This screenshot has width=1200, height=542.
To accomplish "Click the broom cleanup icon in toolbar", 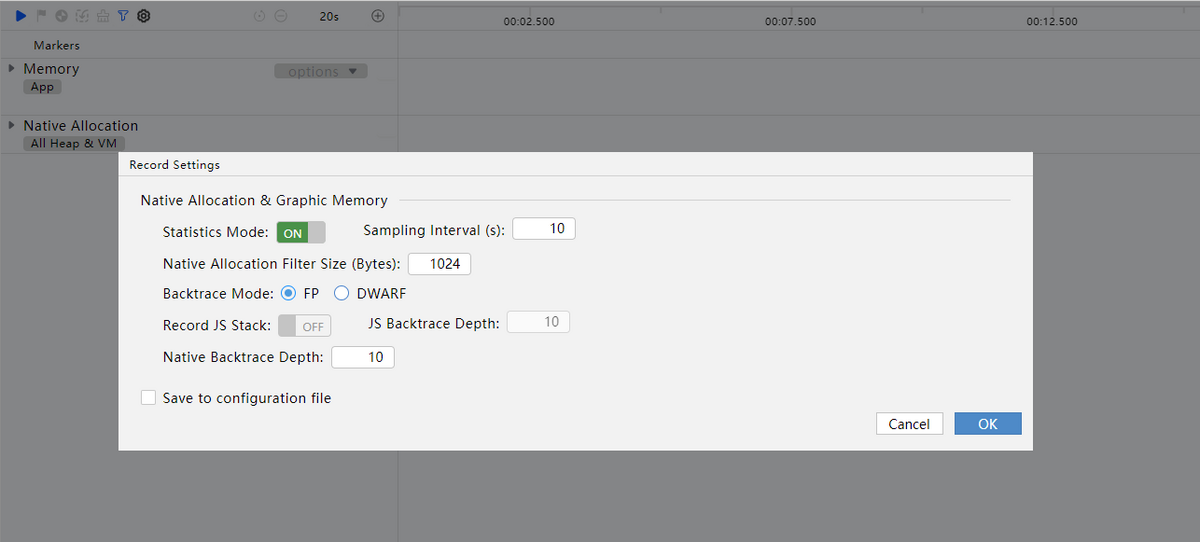I will 102,16.
